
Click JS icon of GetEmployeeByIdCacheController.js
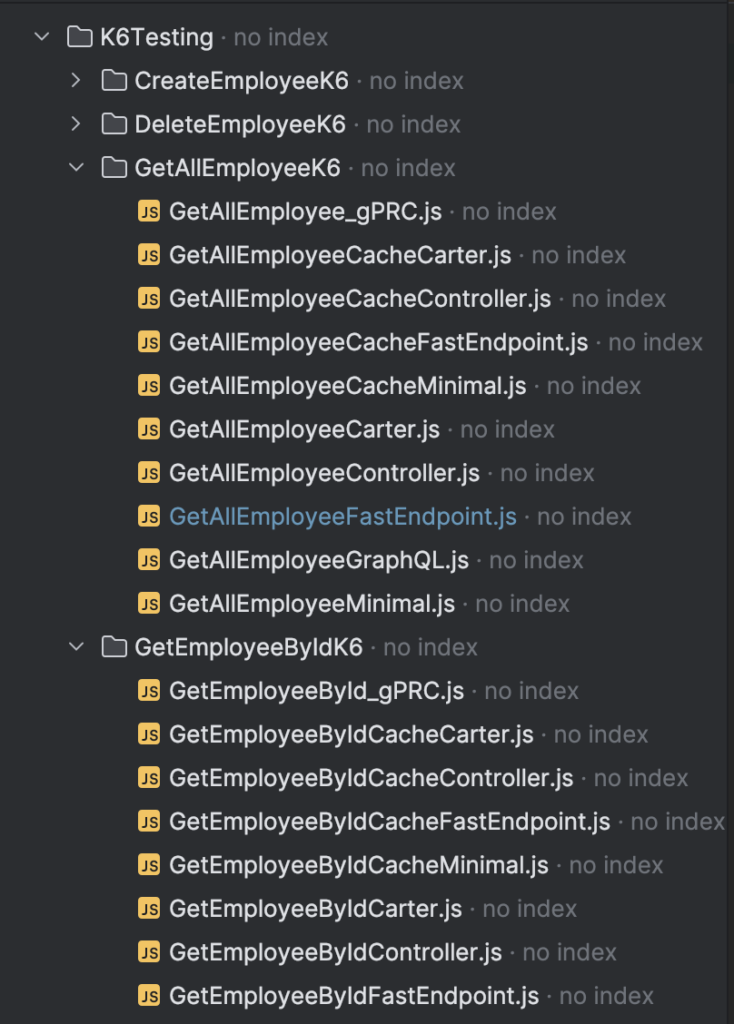(149, 778)
